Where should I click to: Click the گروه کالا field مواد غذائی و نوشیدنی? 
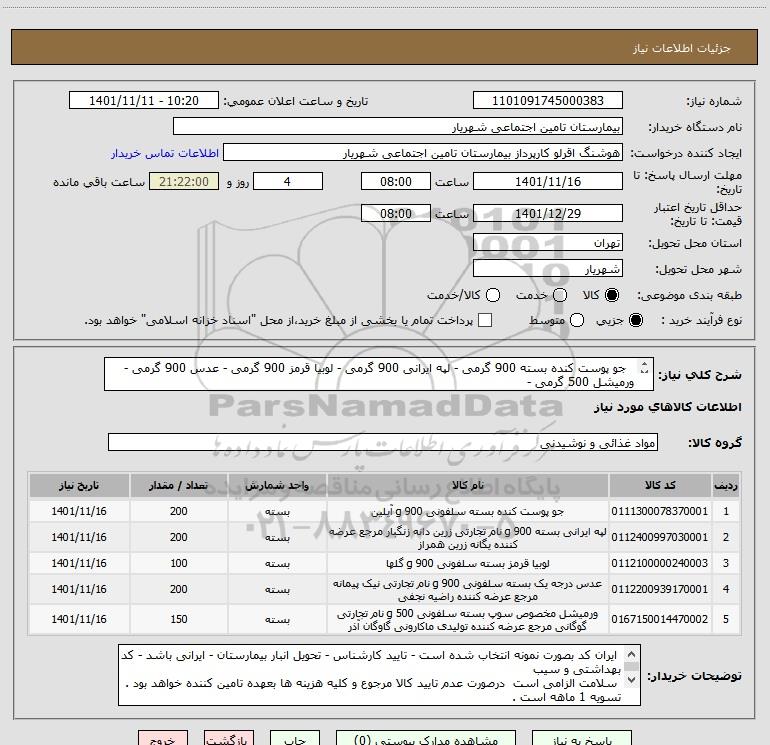pyautogui.click(x=383, y=442)
